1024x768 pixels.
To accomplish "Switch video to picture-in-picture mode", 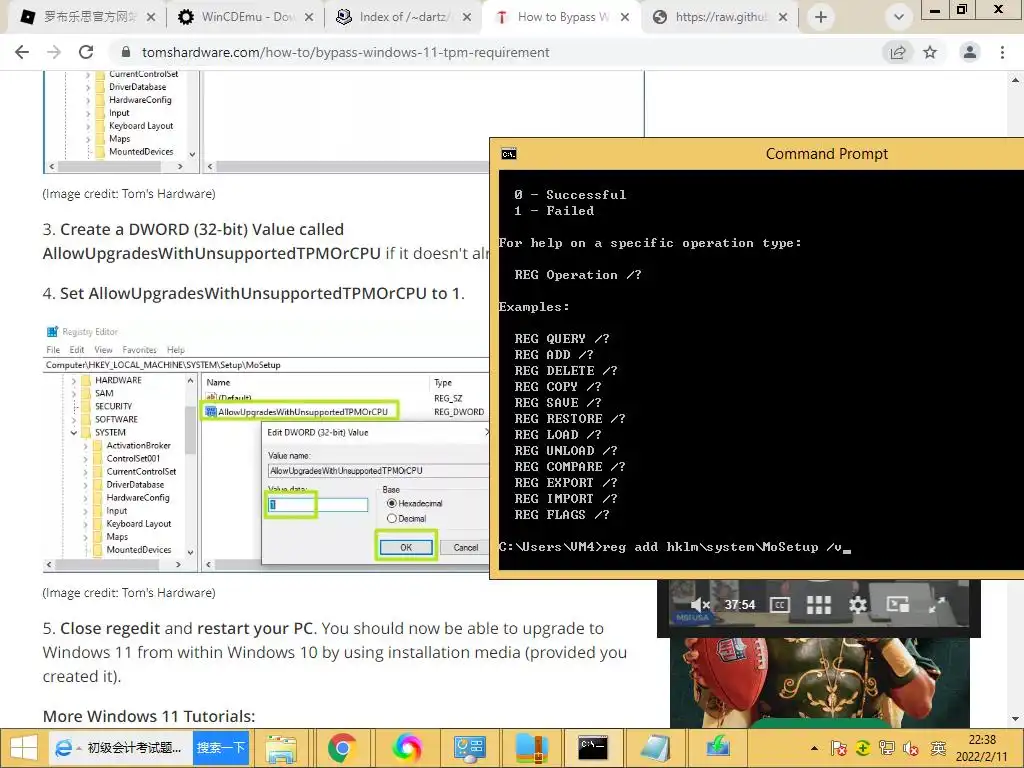I will point(897,604).
